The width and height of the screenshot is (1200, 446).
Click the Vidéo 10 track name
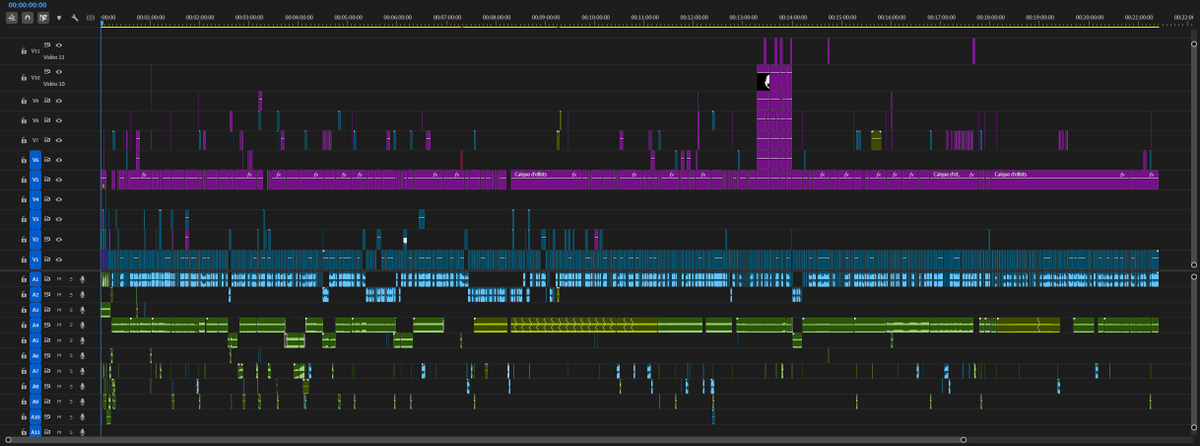tap(56, 85)
